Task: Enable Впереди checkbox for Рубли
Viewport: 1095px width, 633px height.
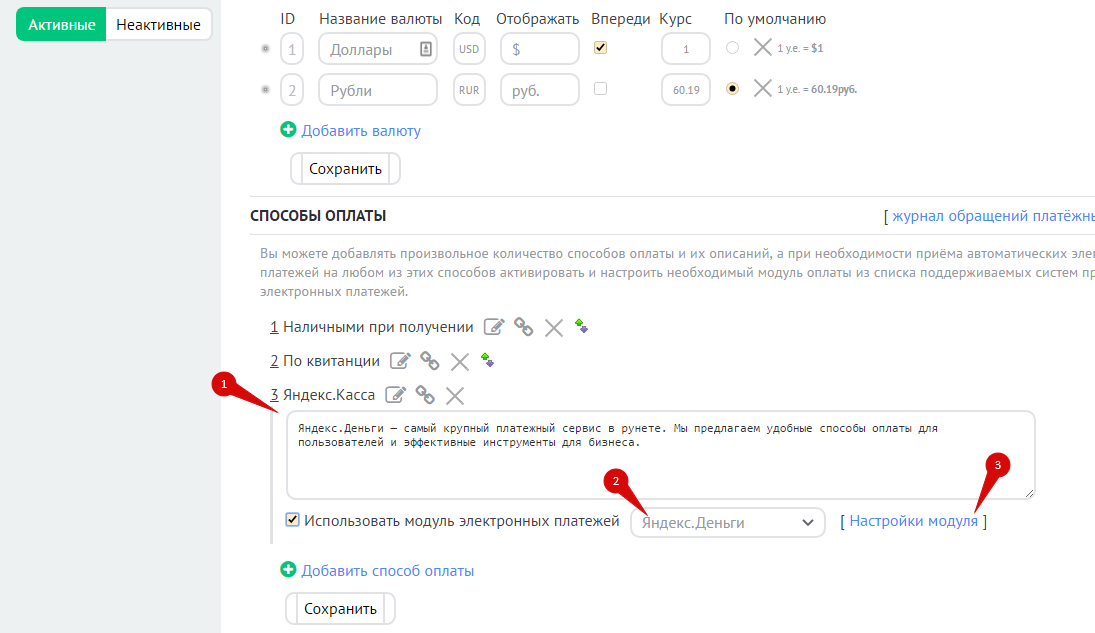Action: click(600, 89)
